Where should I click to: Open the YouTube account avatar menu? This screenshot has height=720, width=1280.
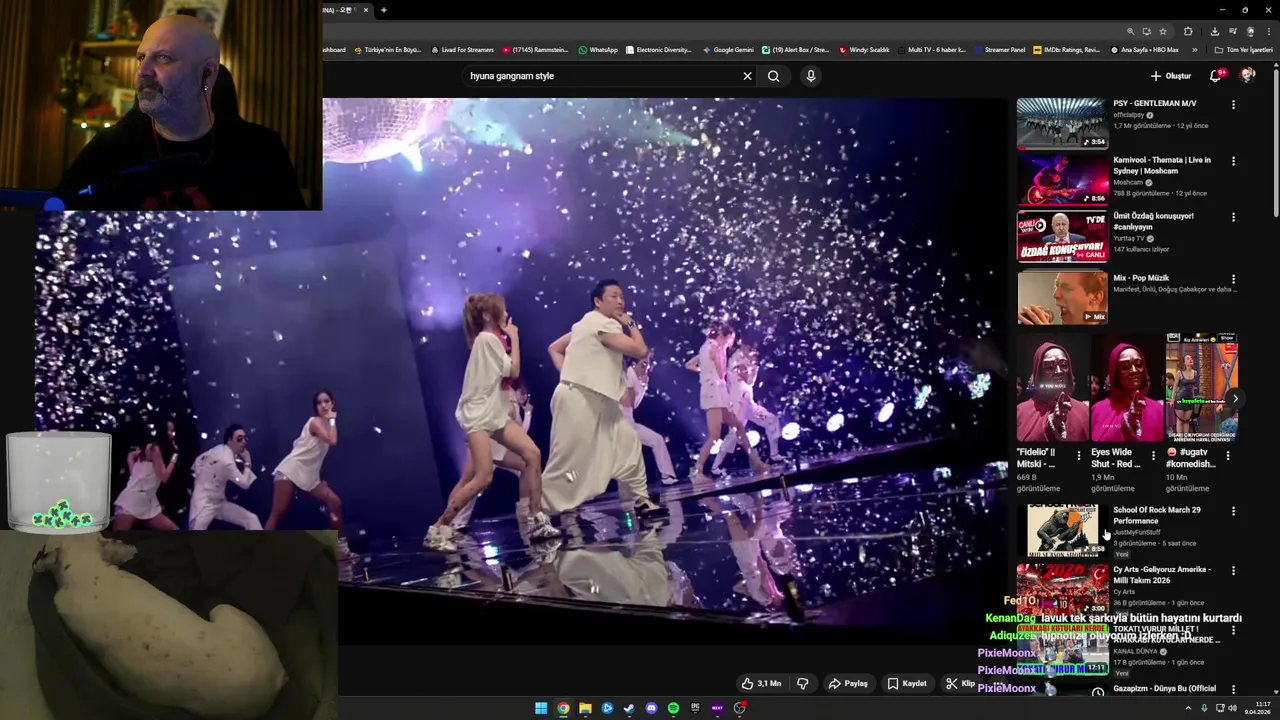click(x=1247, y=76)
